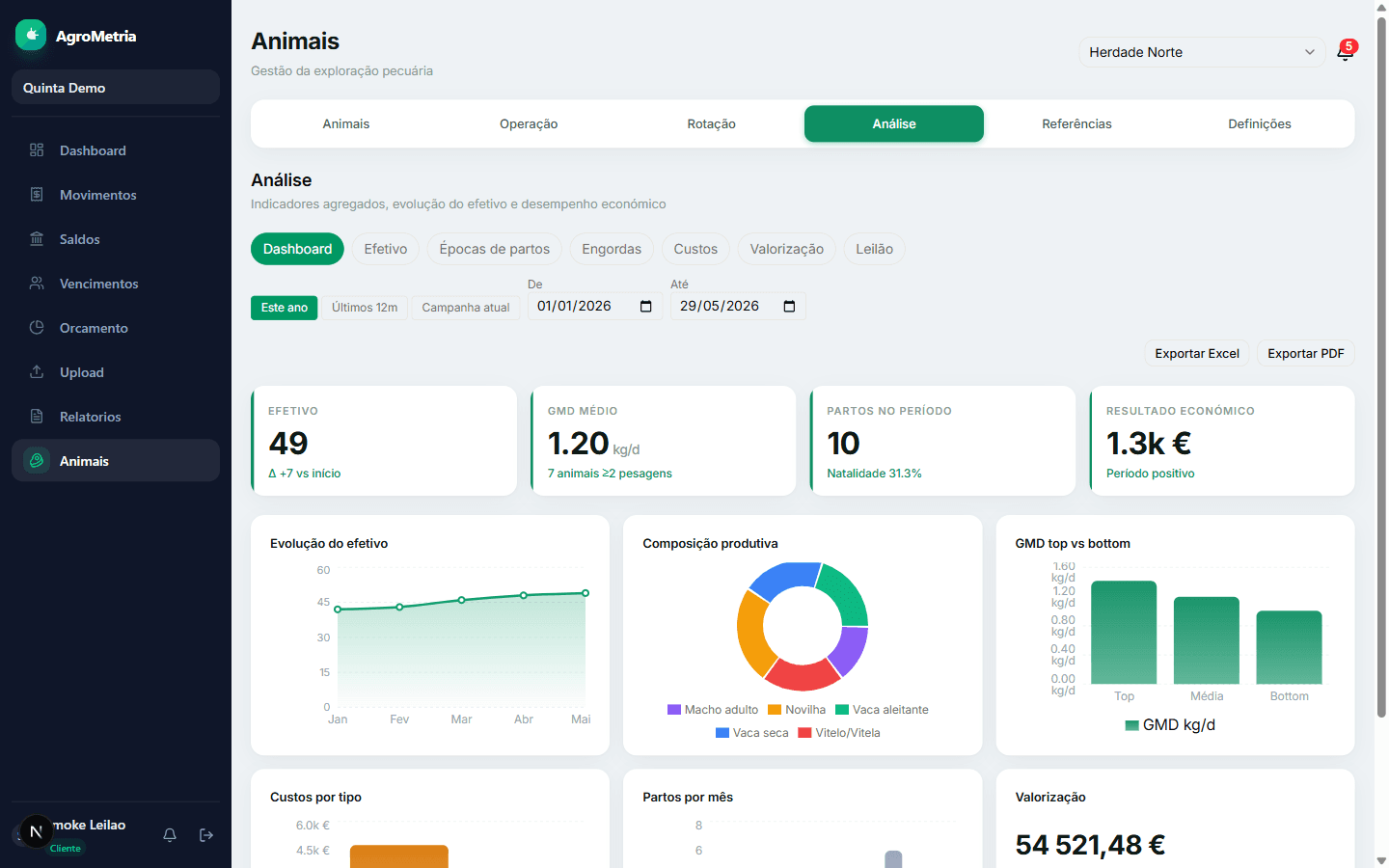Select the Últimos 12m period toggle
Image resolution: width=1389 pixels, height=868 pixels.
(x=365, y=308)
